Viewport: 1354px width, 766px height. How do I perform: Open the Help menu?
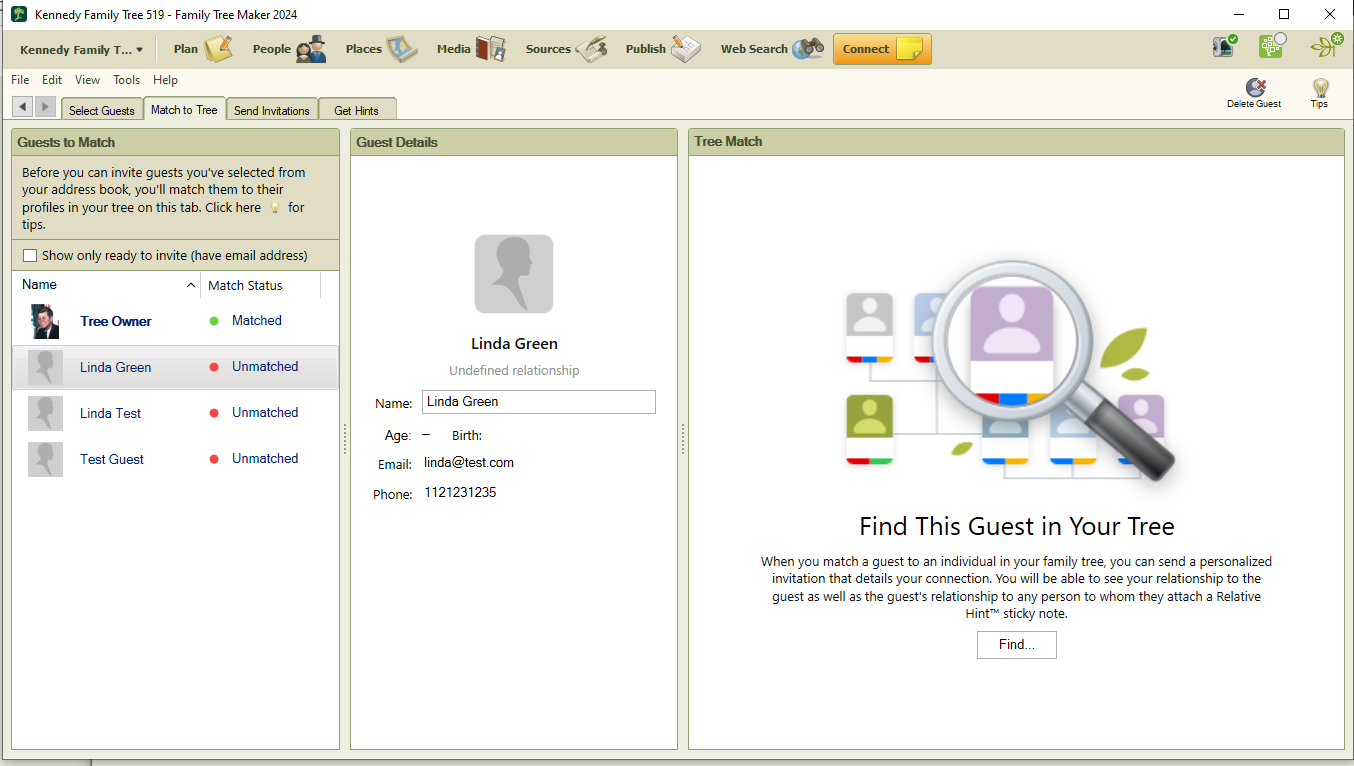click(x=166, y=80)
